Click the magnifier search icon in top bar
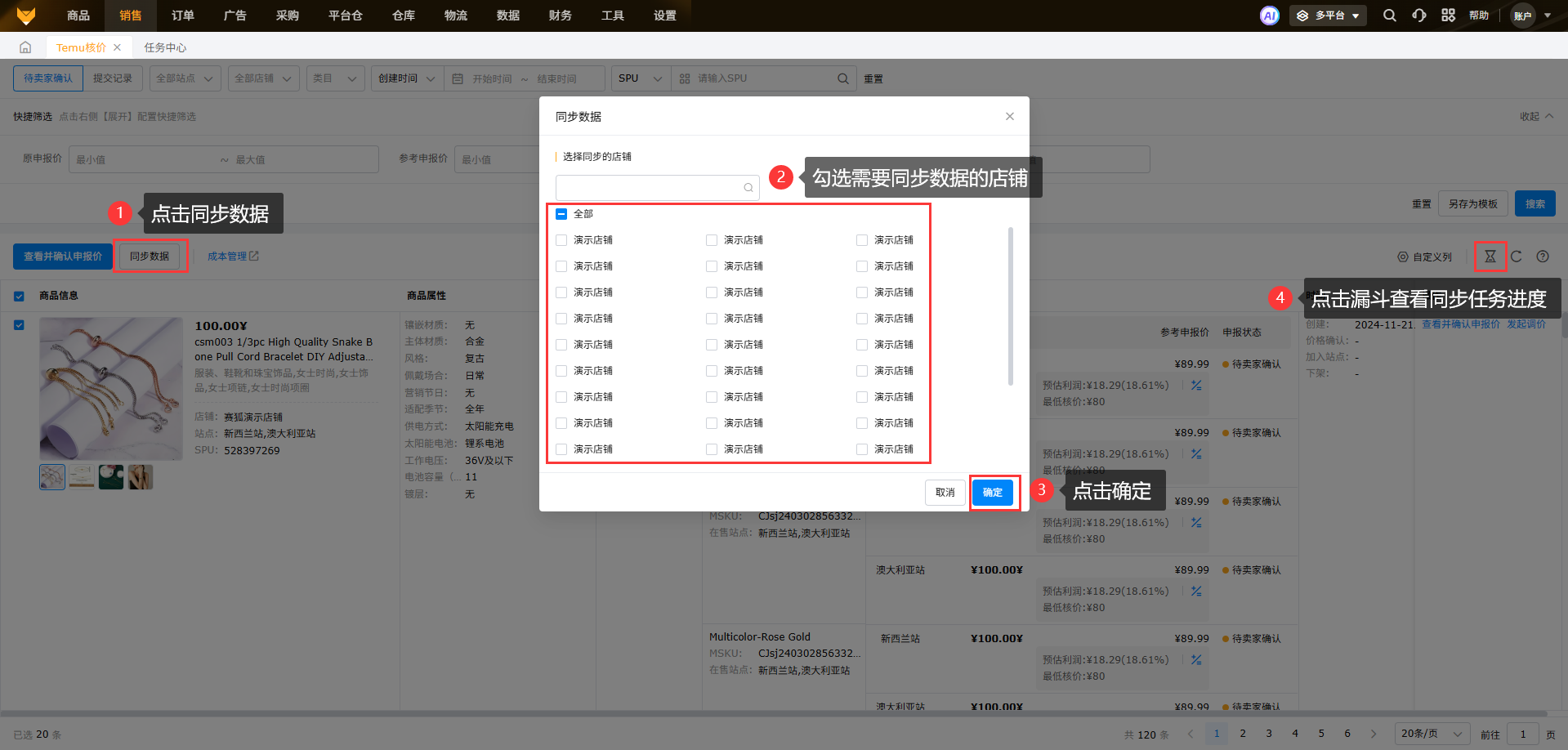1568x750 pixels. pyautogui.click(x=1389, y=16)
